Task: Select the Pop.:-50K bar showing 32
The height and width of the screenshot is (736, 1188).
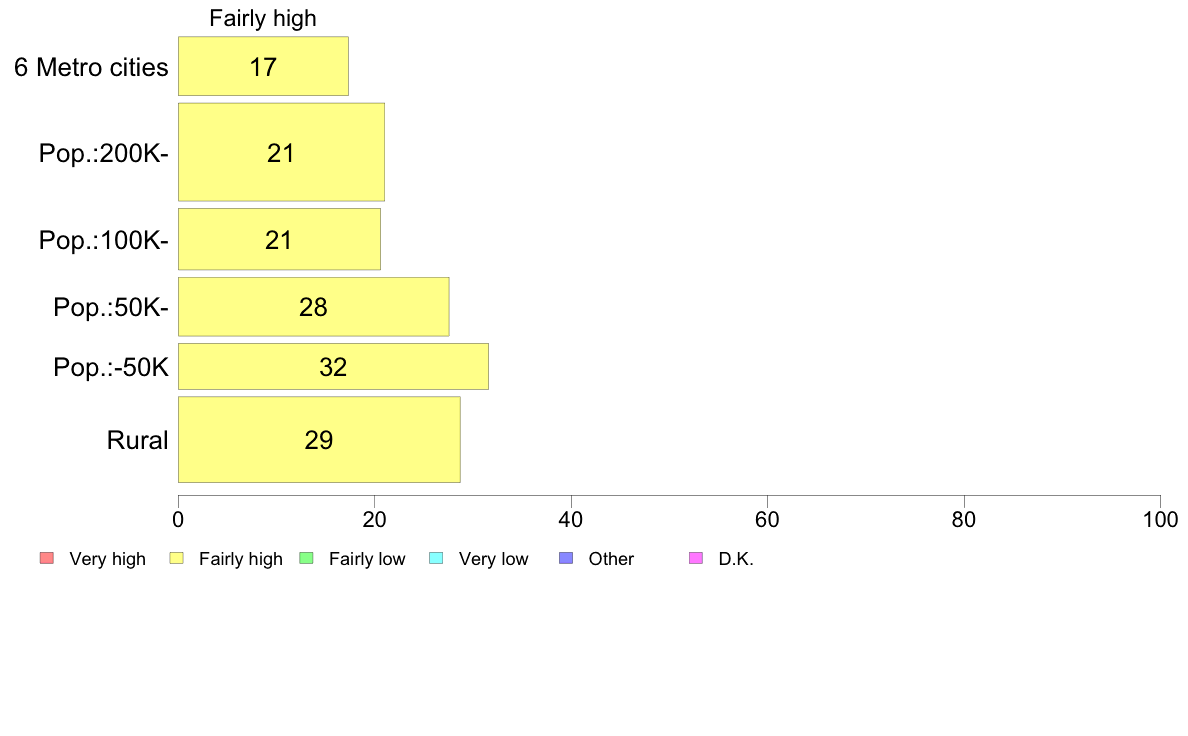Action: tap(333, 367)
